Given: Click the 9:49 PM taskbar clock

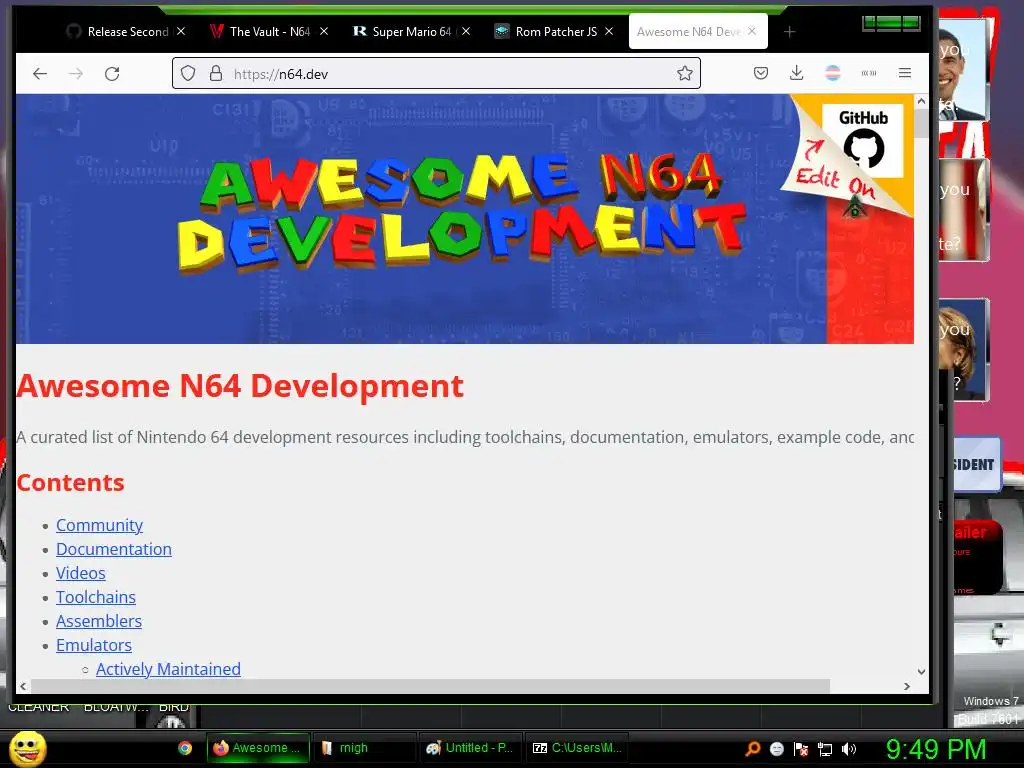Looking at the screenshot, I should pos(936,749).
